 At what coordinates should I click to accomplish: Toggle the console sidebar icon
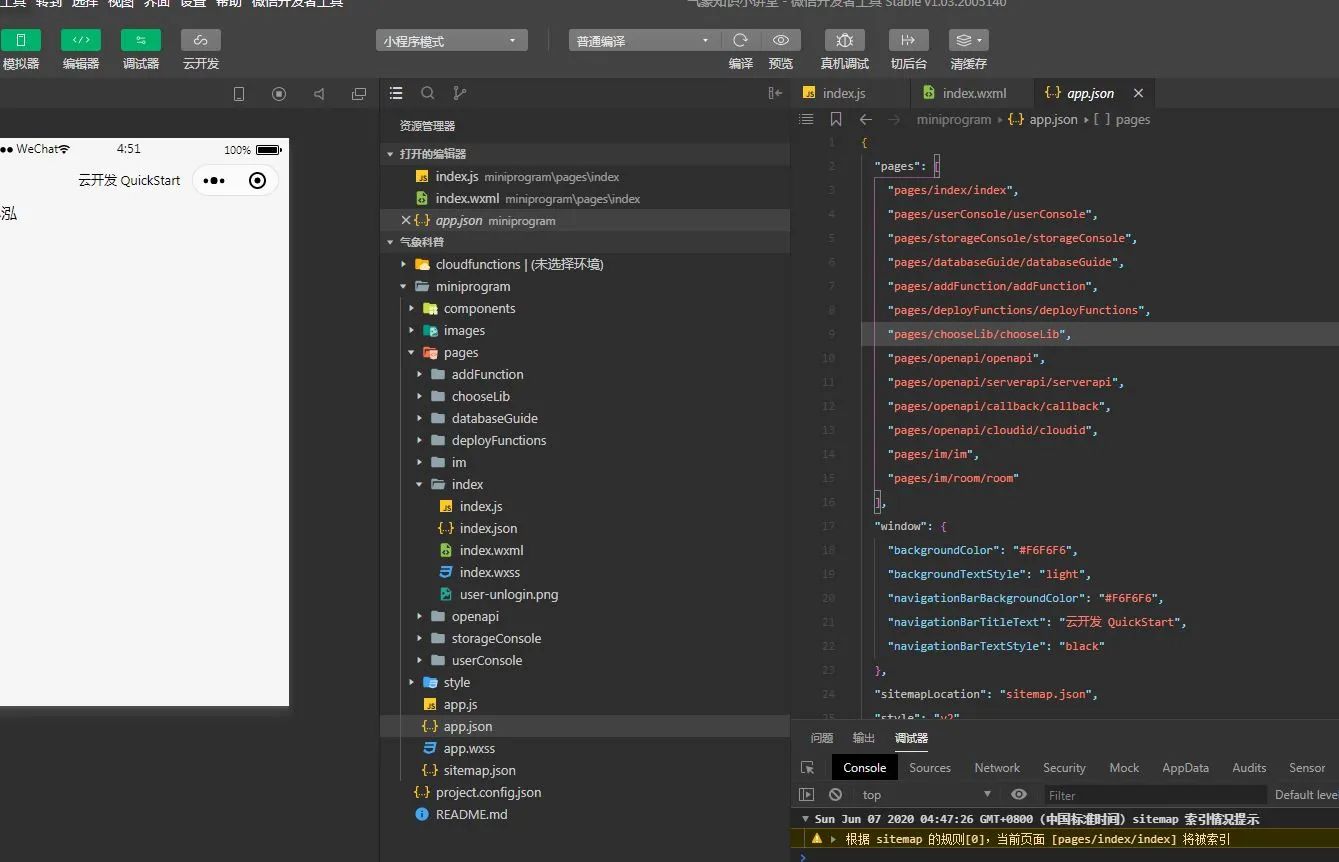tap(807, 795)
